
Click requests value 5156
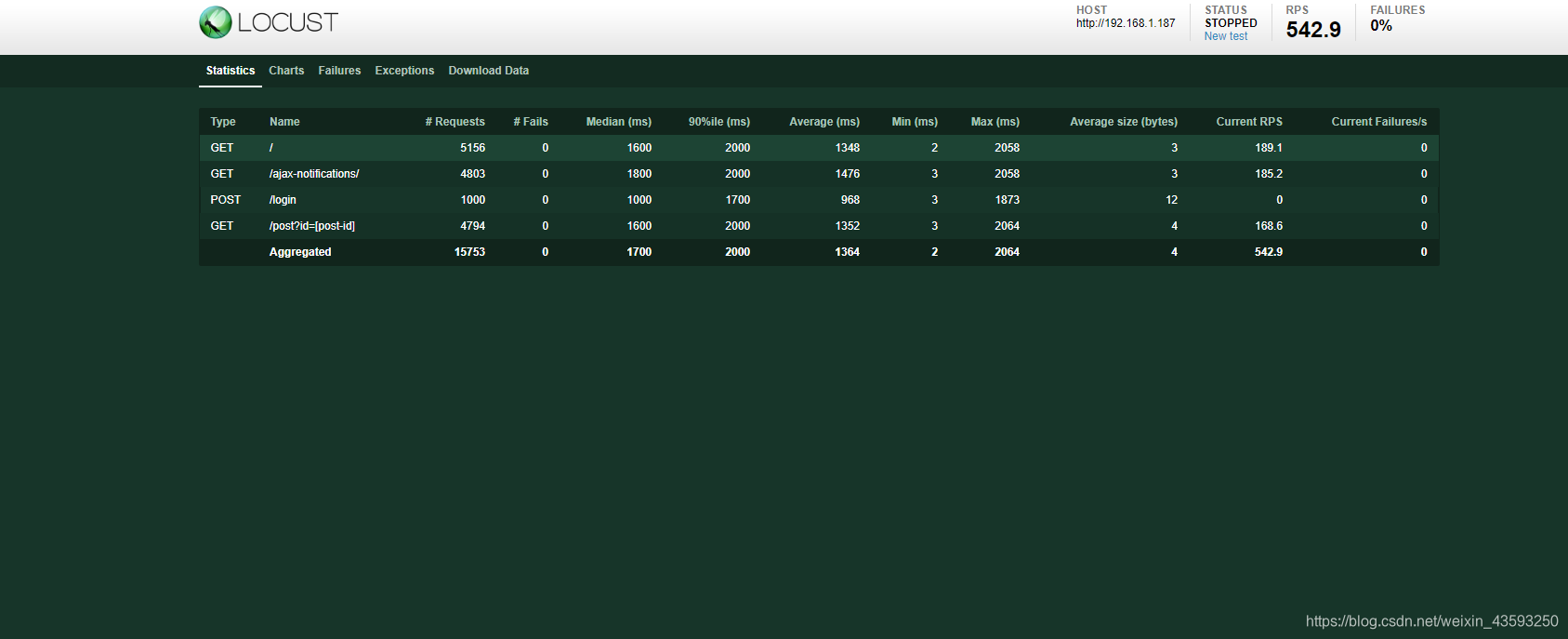[x=473, y=148]
